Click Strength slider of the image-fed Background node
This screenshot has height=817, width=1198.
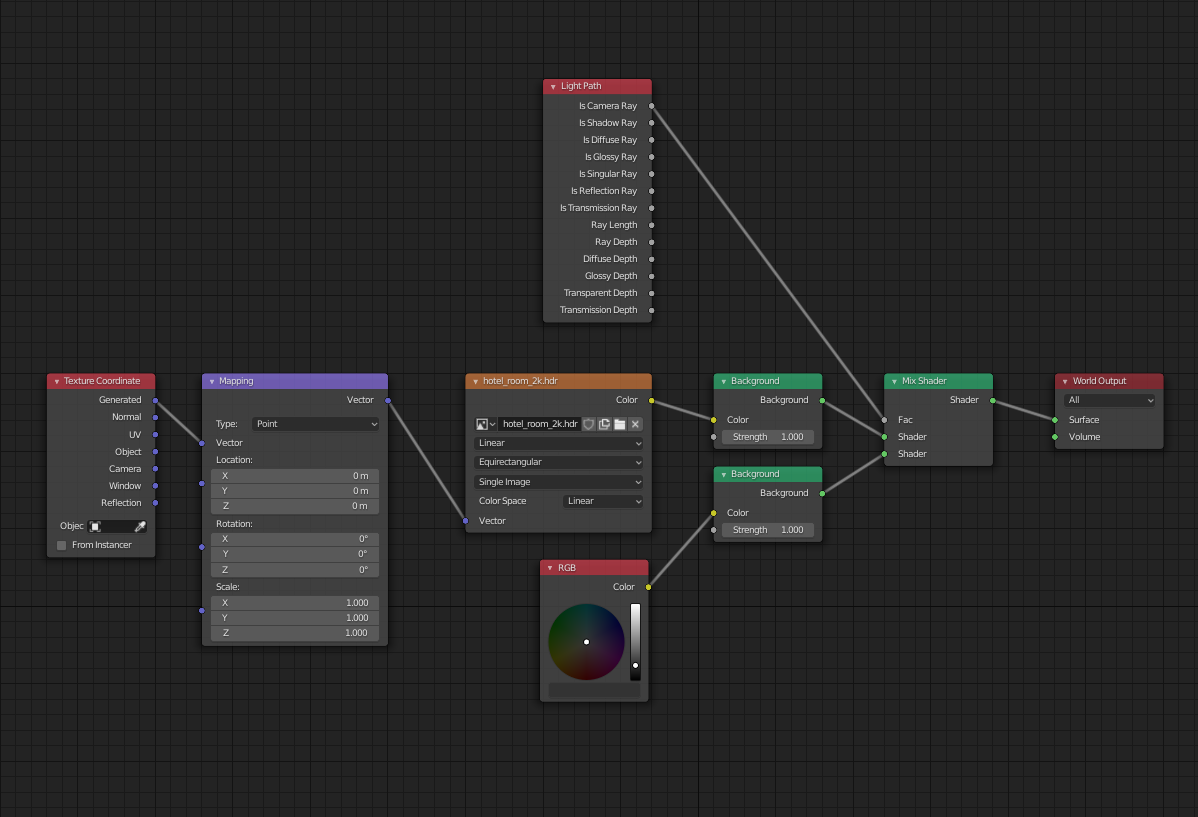coord(768,437)
